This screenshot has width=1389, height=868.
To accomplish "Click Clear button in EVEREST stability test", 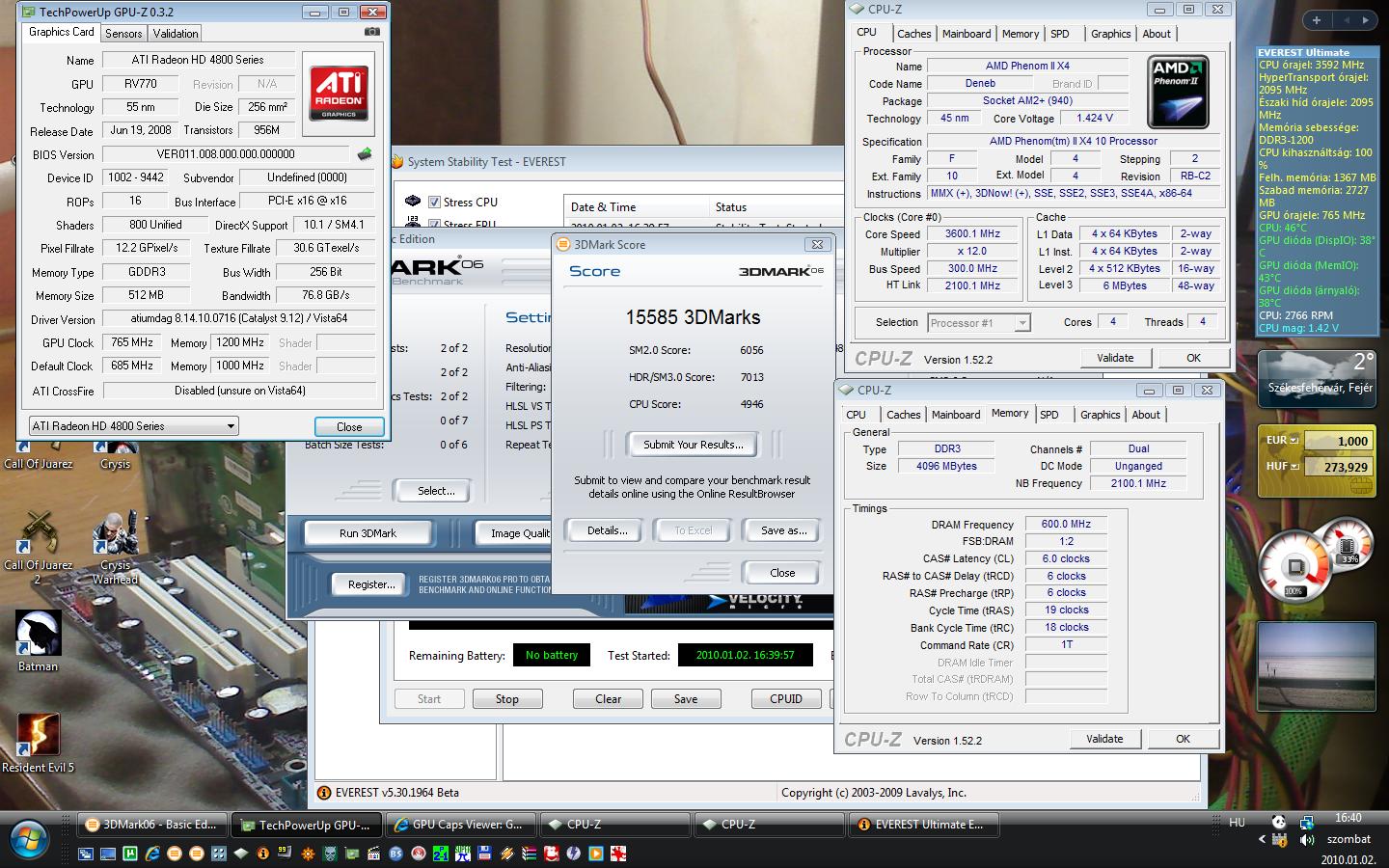I will click(x=608, y=699).
